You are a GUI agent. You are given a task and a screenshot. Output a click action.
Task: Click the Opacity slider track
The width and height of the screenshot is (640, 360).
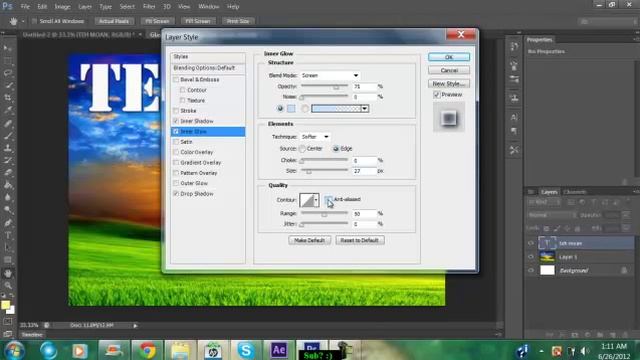click(324, 86)
